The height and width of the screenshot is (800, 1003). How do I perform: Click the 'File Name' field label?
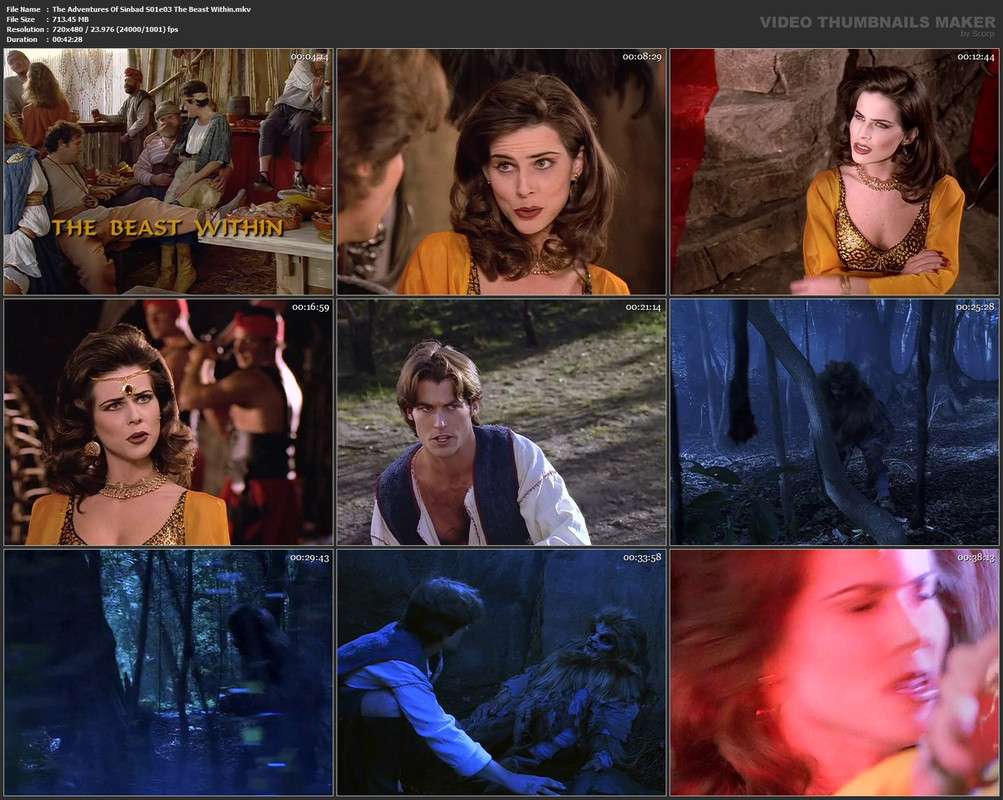click(x=24, y=10)
